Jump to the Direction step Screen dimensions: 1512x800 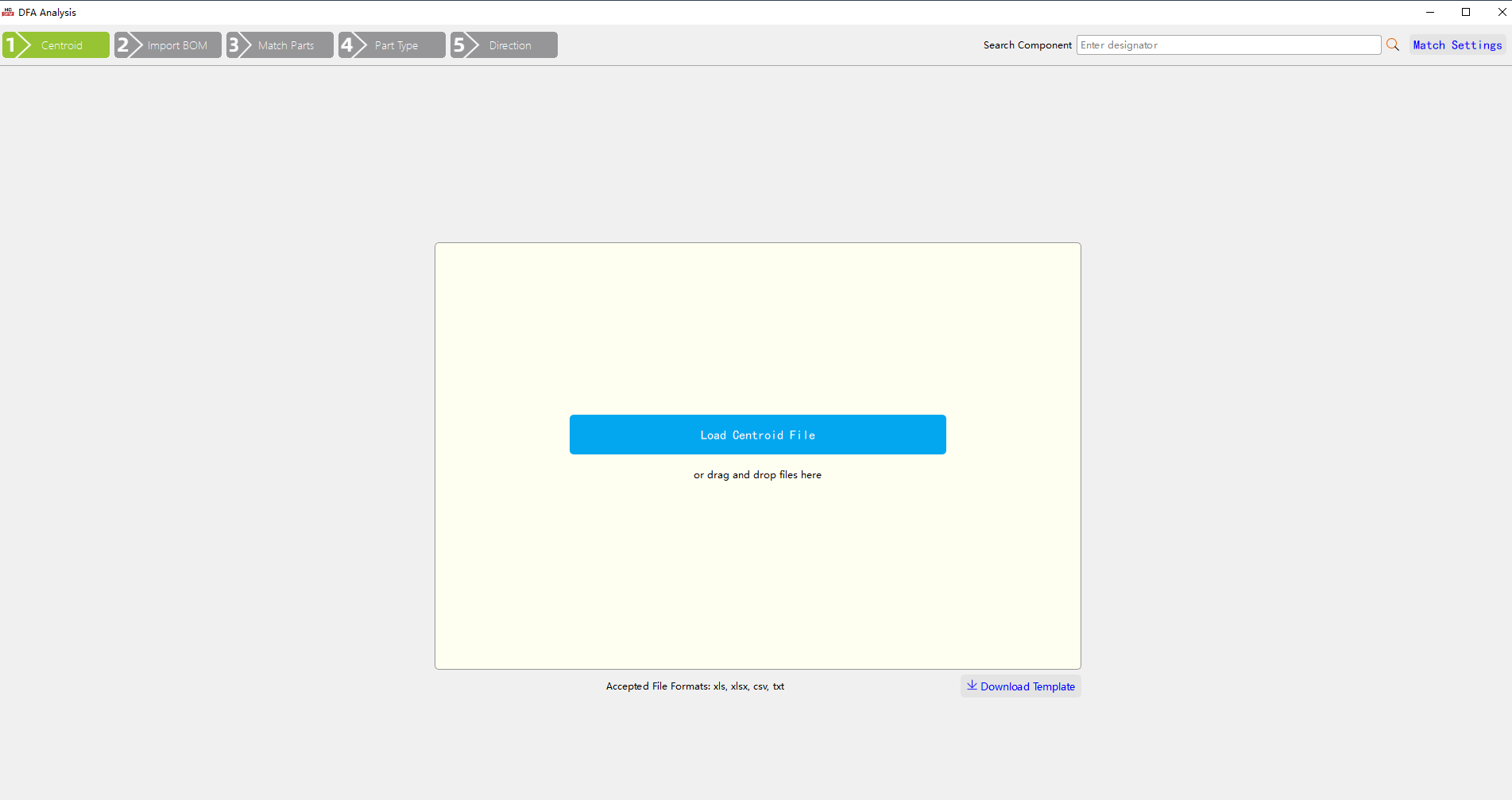coord(510,45)
